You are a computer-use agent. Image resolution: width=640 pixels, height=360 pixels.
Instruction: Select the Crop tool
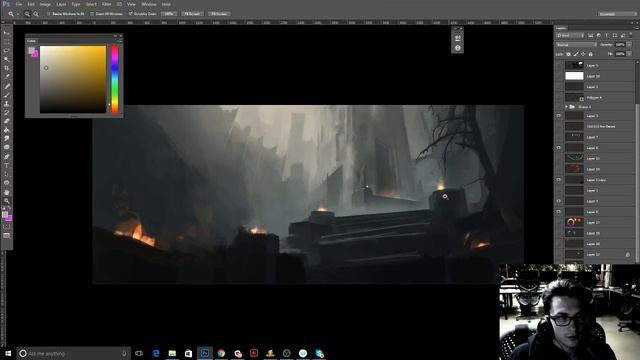tap(6, 68)
